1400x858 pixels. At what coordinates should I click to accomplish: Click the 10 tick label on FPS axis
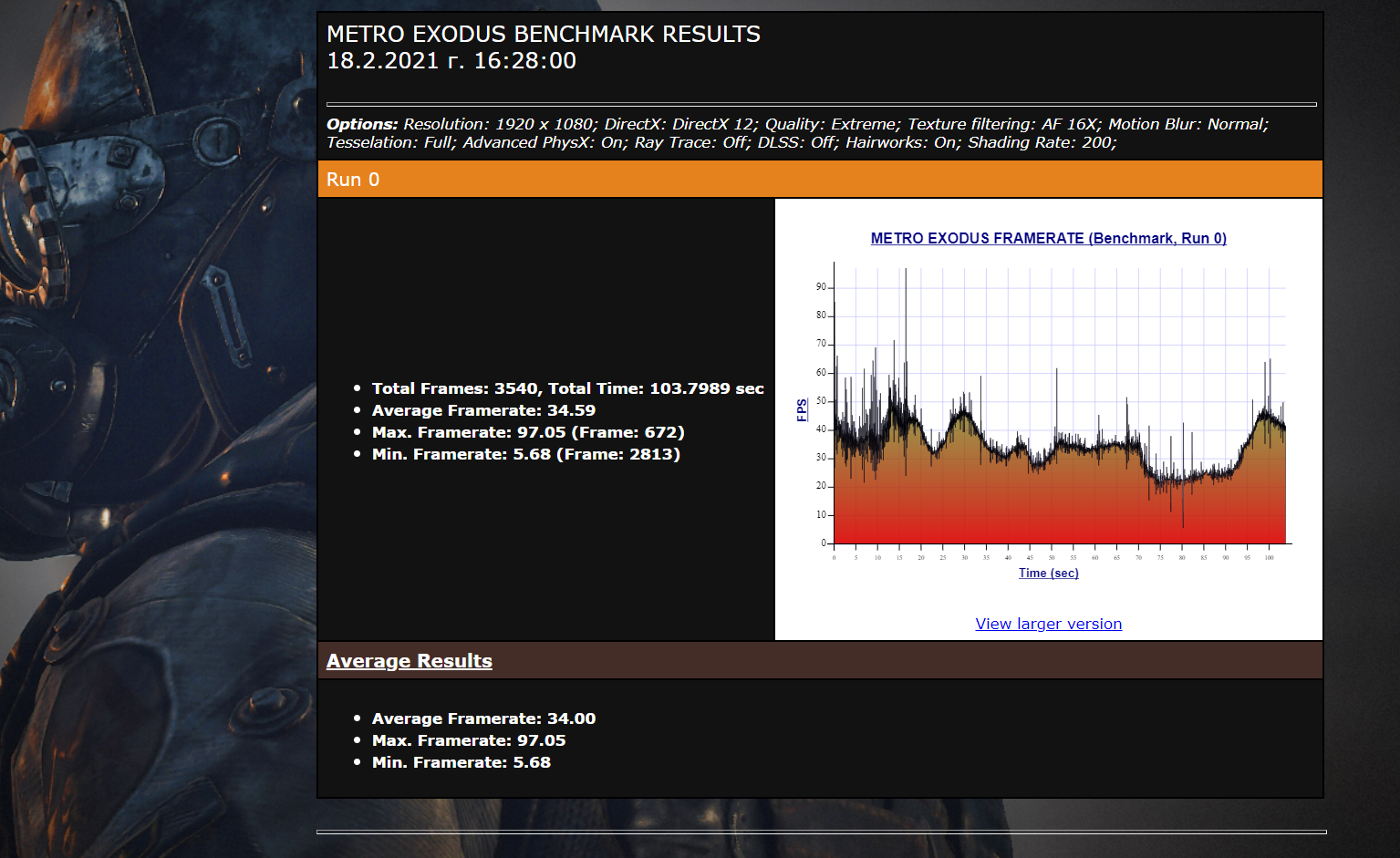coord(821,515)
